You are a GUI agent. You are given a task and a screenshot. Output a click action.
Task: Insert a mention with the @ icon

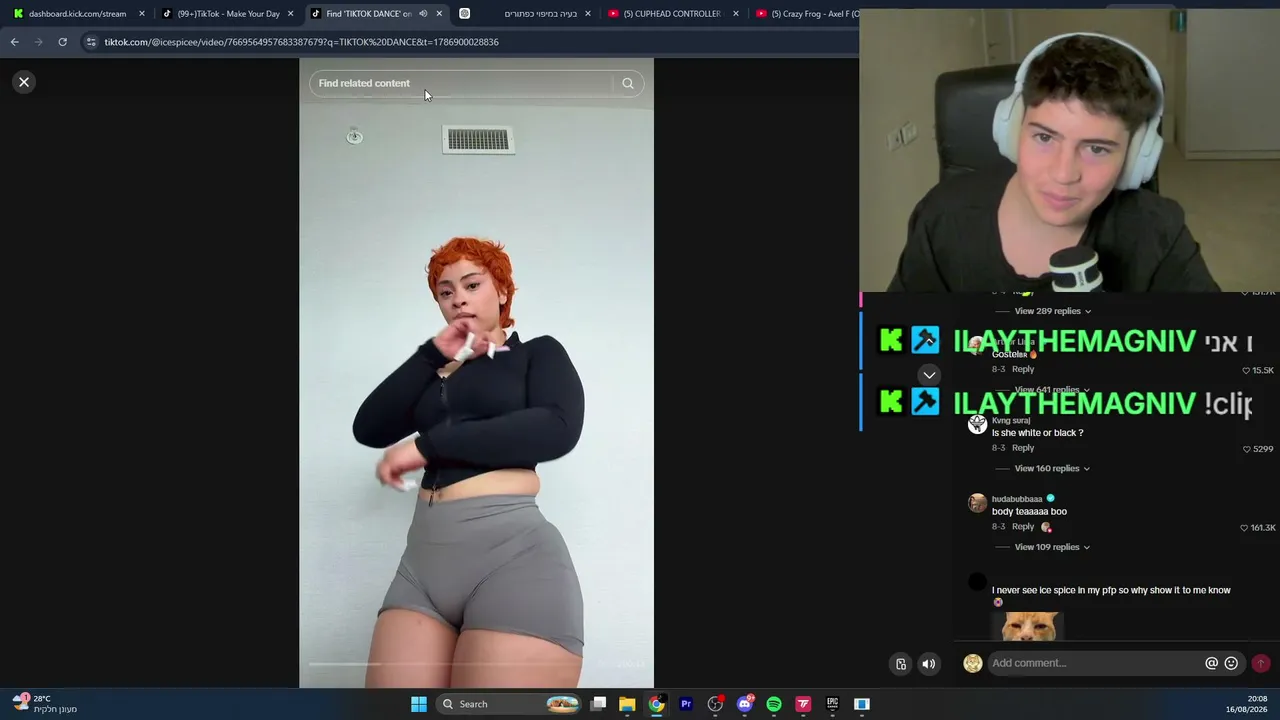point(1212,663)
